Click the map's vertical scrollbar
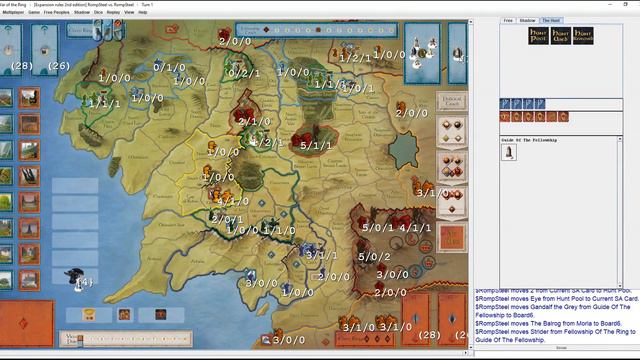Screen dimensions: 640x360 click(x=471, y=184)
